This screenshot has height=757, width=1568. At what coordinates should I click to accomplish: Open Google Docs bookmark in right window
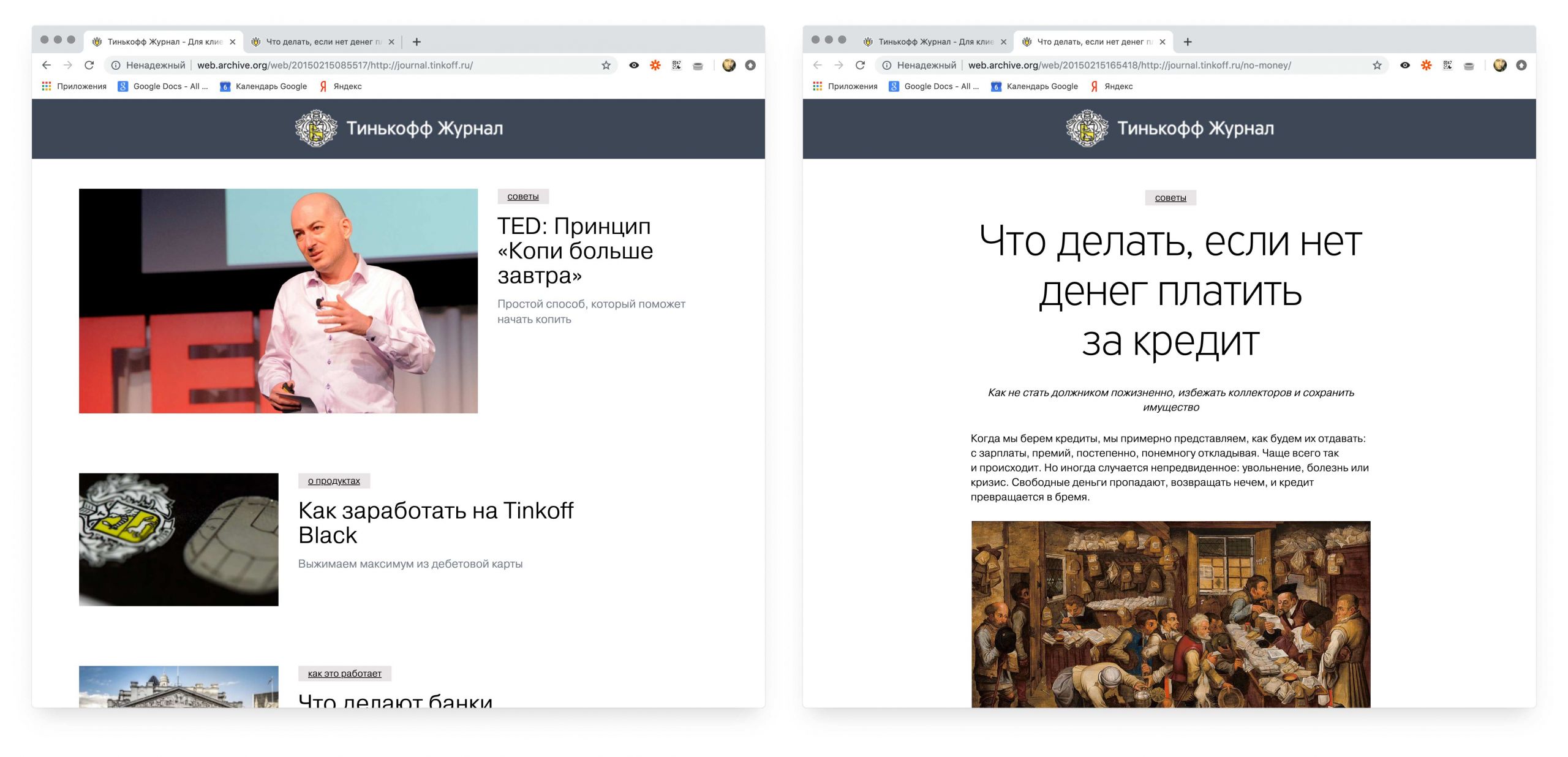coord(934,86)
